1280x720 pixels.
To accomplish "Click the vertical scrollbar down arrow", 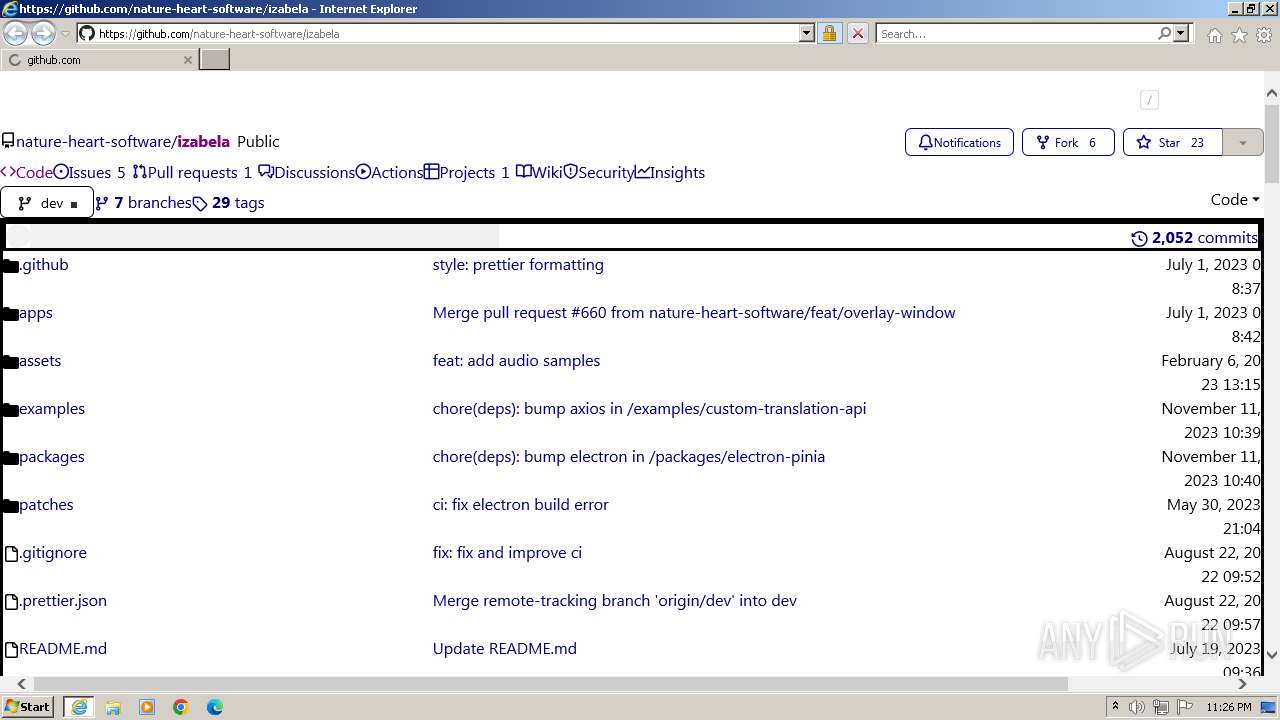I will point(1272,656).
